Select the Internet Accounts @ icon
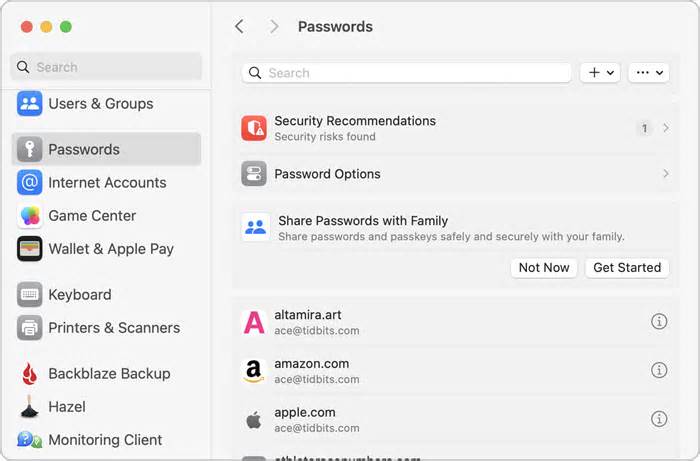The width and height of the screenshot is (700, 461). (29, 183)
